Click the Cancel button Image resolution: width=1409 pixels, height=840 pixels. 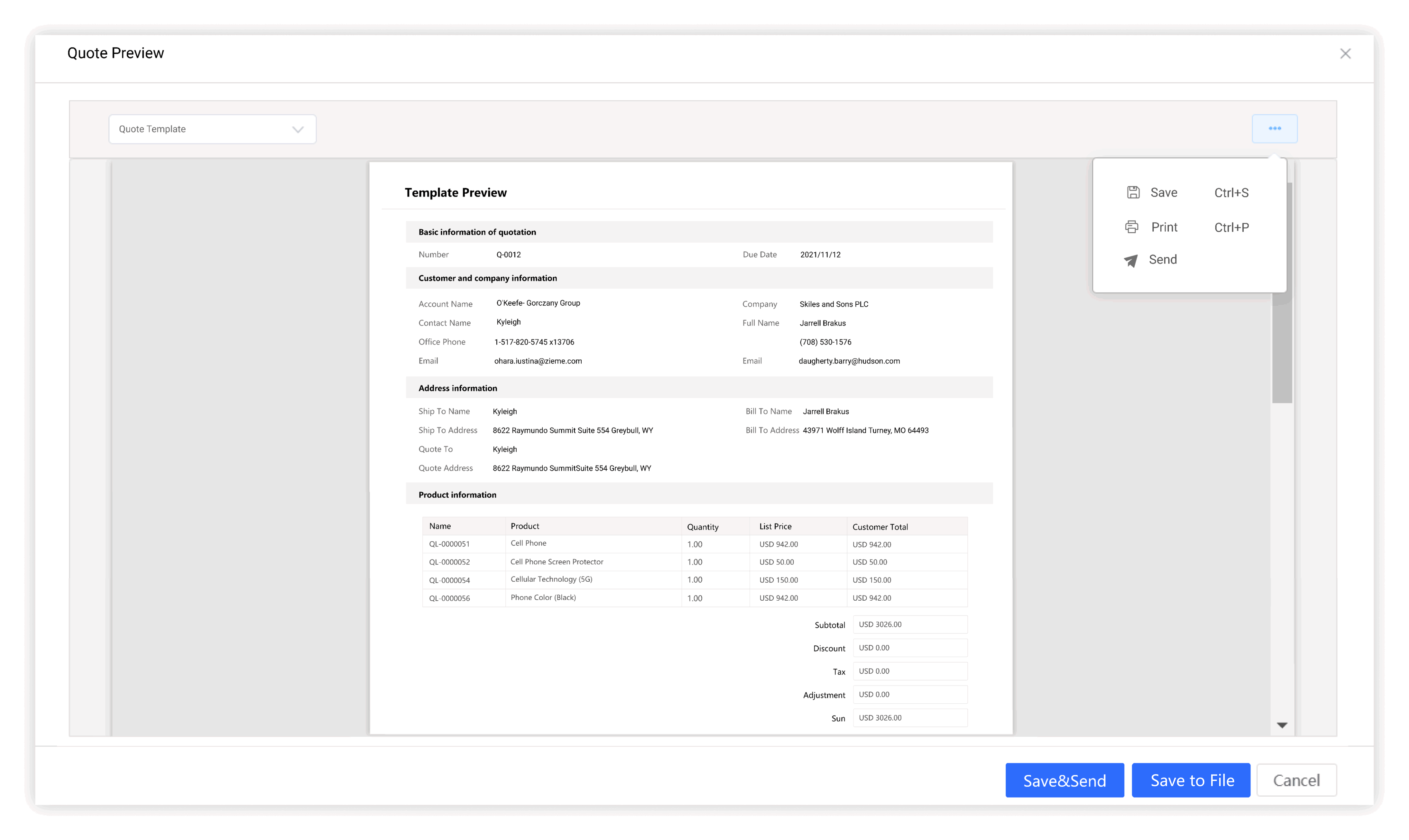[1296, 780]
